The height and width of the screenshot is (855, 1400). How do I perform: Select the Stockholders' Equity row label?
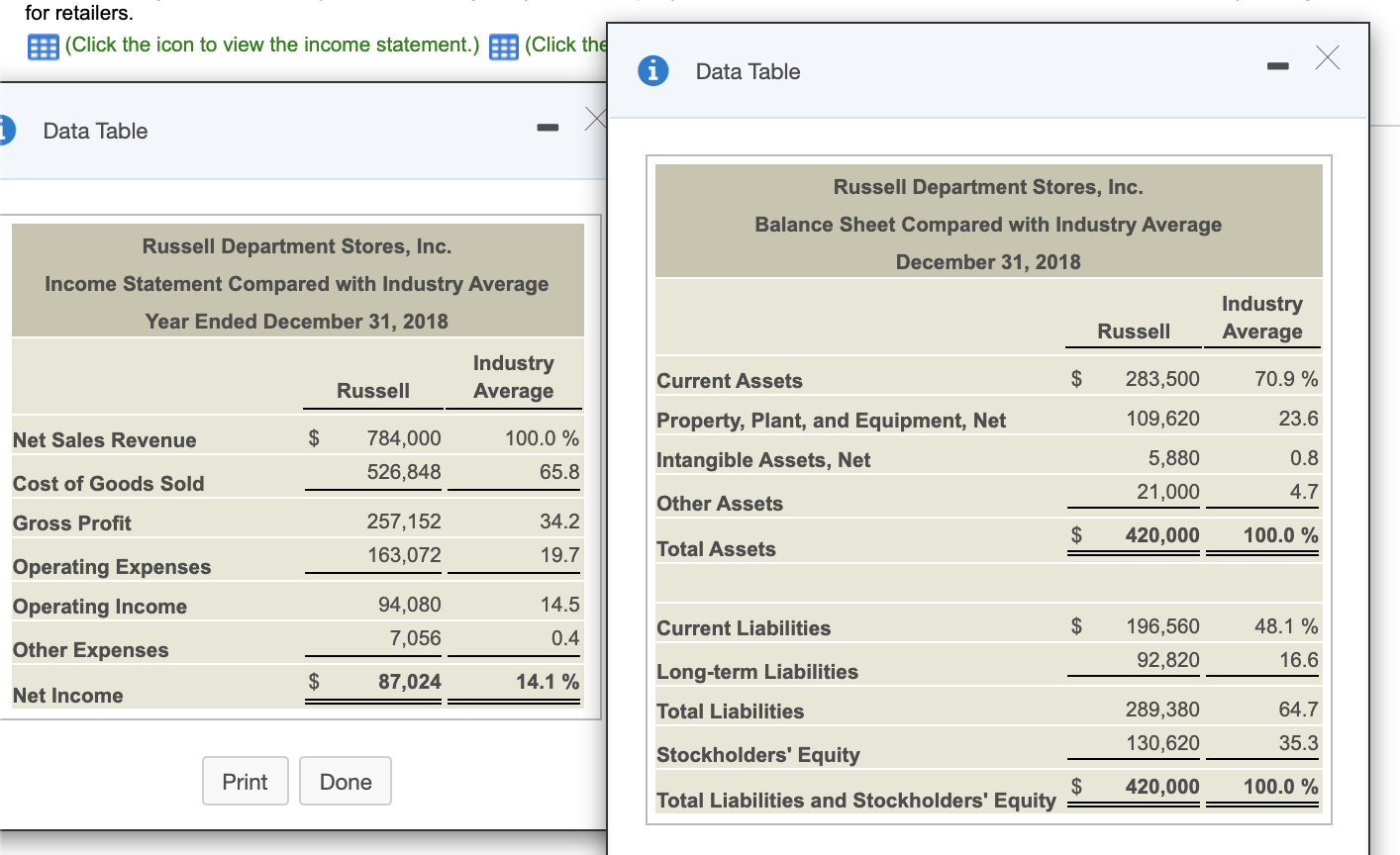[x=758, y=754]
